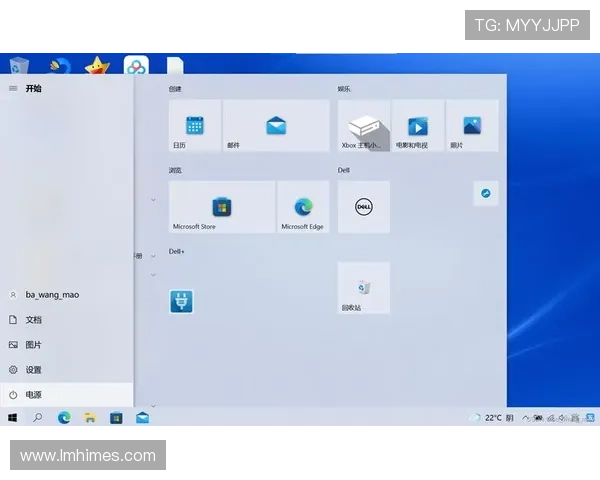The image size is (600, 480).
Task: Open Mail from the taskbar
Action: (142, 418)
